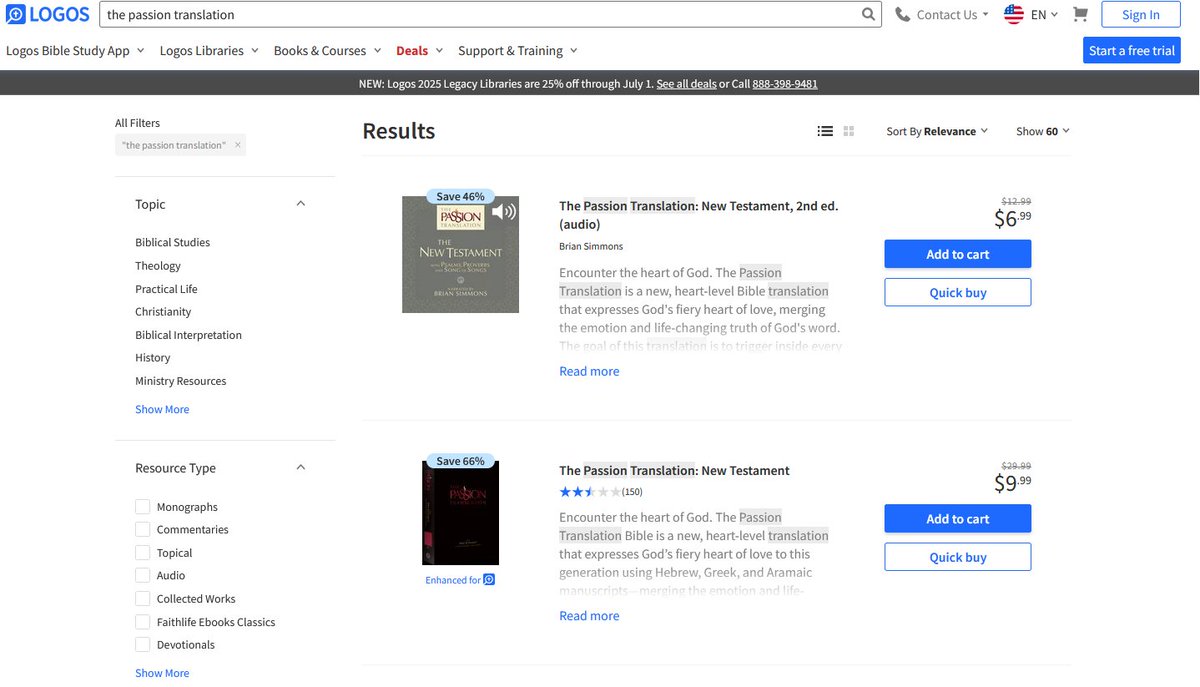
Task: Filter by Biblical Interpretation topic
Action: click(188, 335)
